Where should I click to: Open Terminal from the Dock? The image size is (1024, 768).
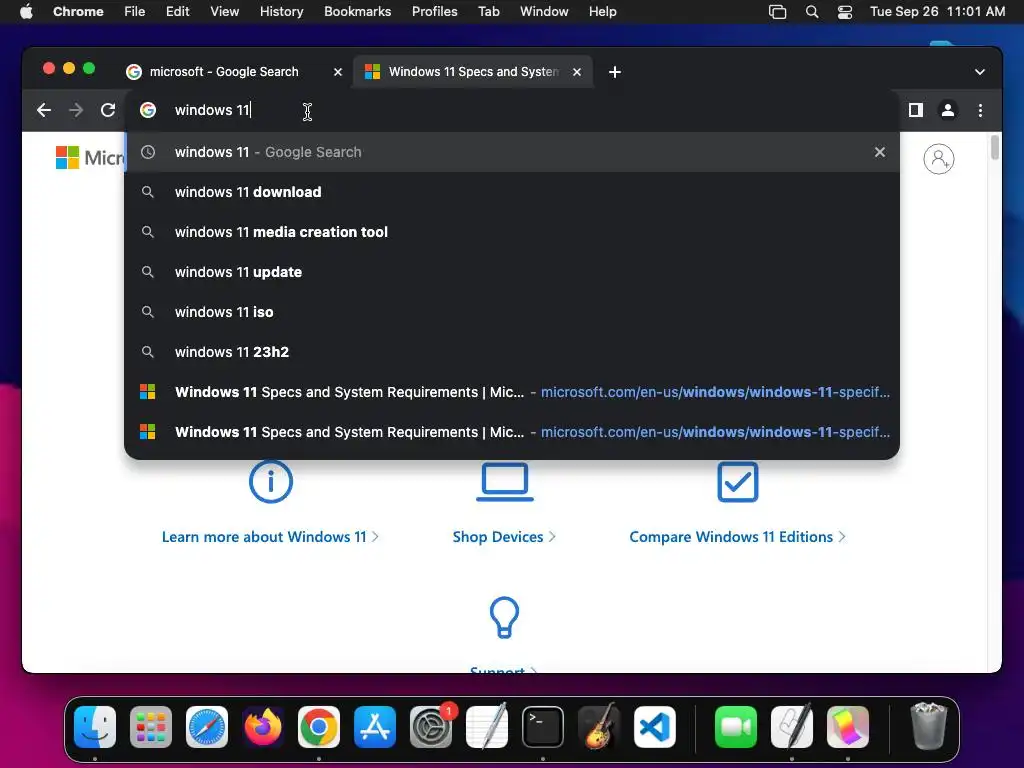[543, 727]
